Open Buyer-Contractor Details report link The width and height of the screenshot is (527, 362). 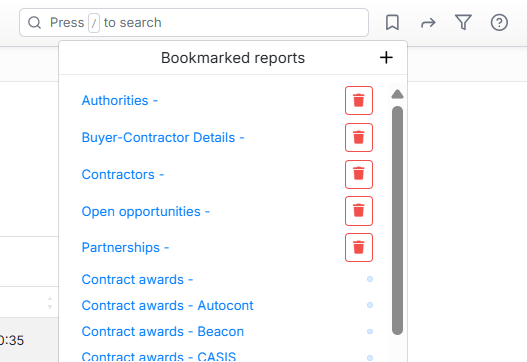[x=163, y=137]
